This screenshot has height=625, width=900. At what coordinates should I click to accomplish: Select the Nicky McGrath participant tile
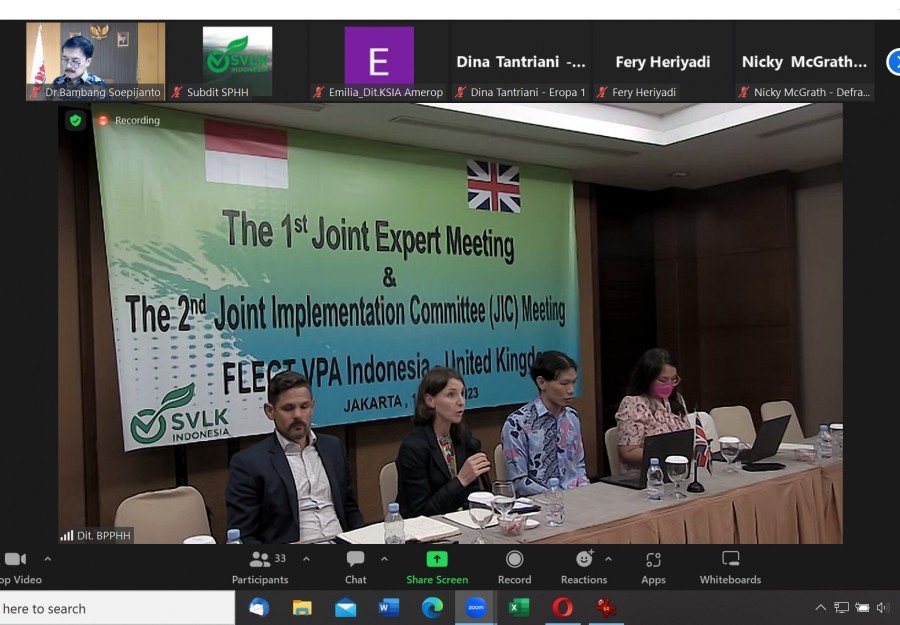tap(804, 61)
